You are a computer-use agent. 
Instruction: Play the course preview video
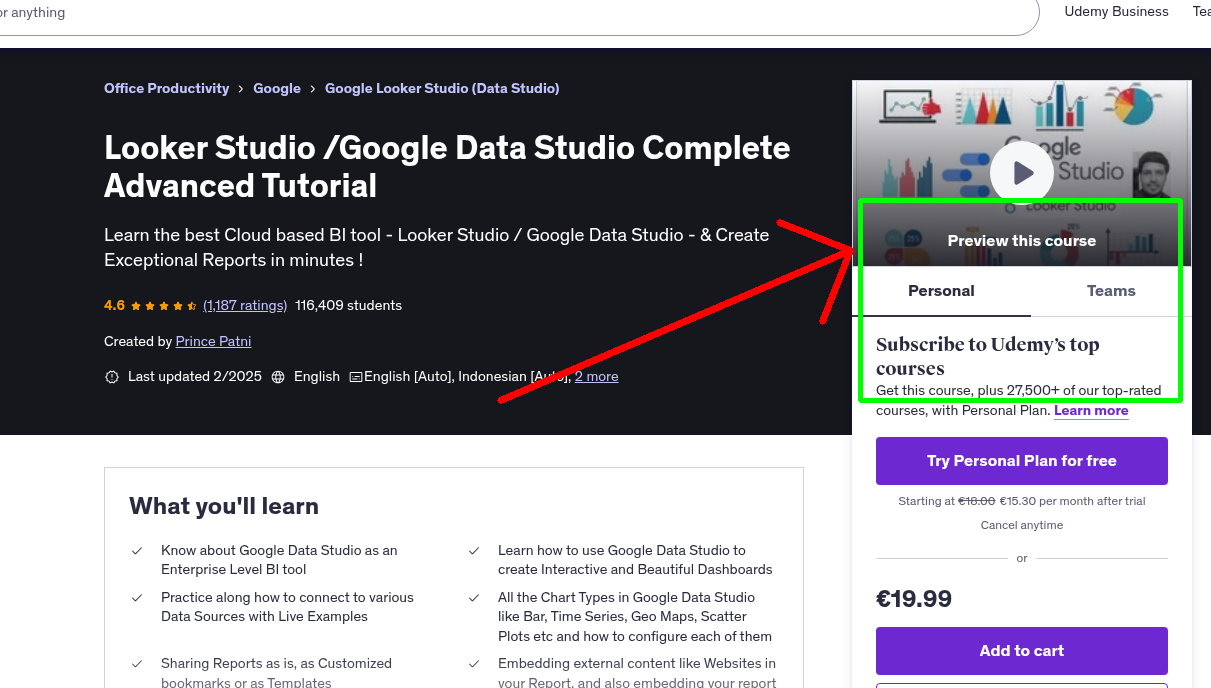coord(1021,172)
